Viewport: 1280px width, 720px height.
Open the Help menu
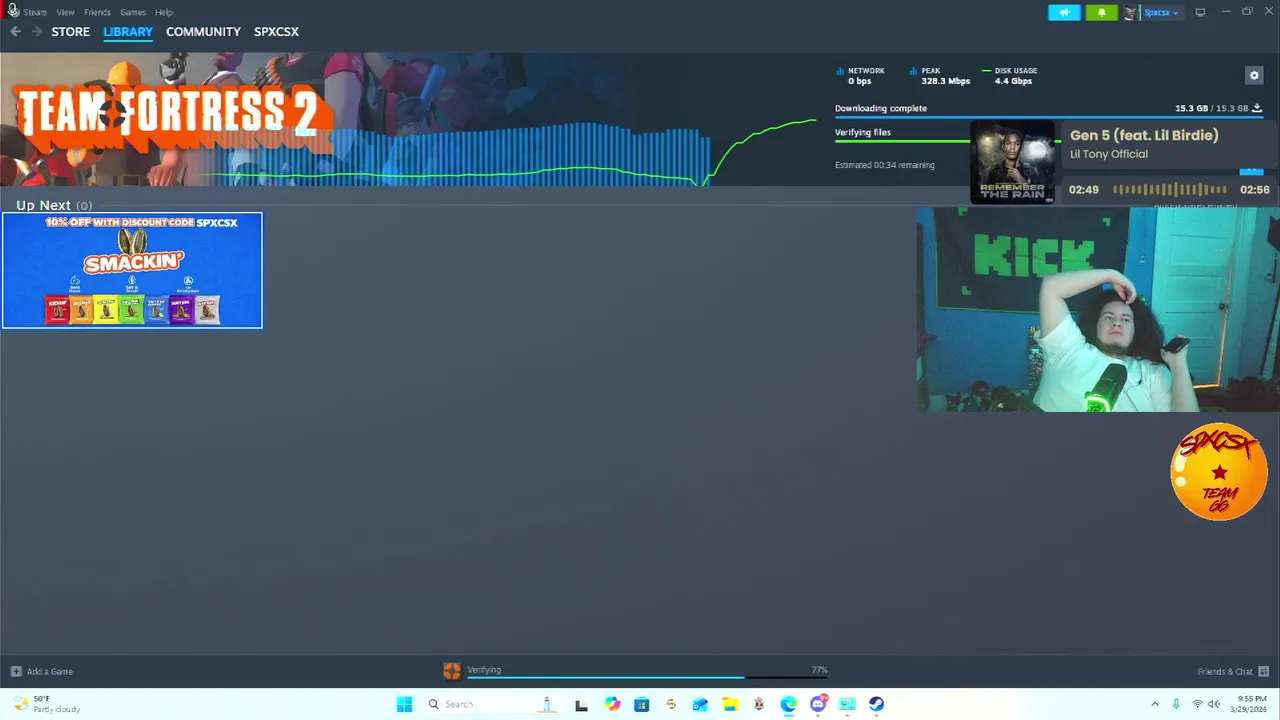coord(164,12)
